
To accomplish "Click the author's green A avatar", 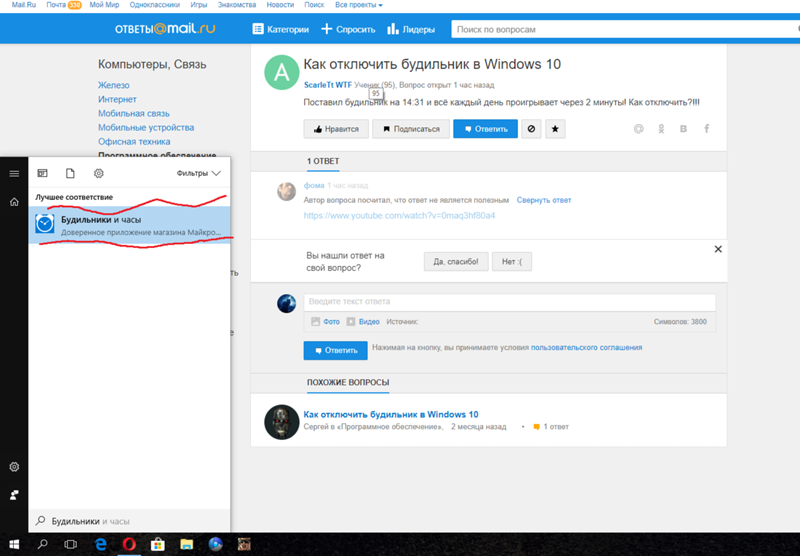I will coord(282,72).
